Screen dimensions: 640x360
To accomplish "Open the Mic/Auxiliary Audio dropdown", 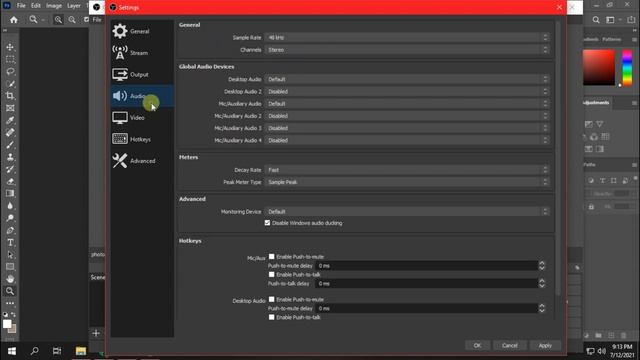I will [407, 104].
